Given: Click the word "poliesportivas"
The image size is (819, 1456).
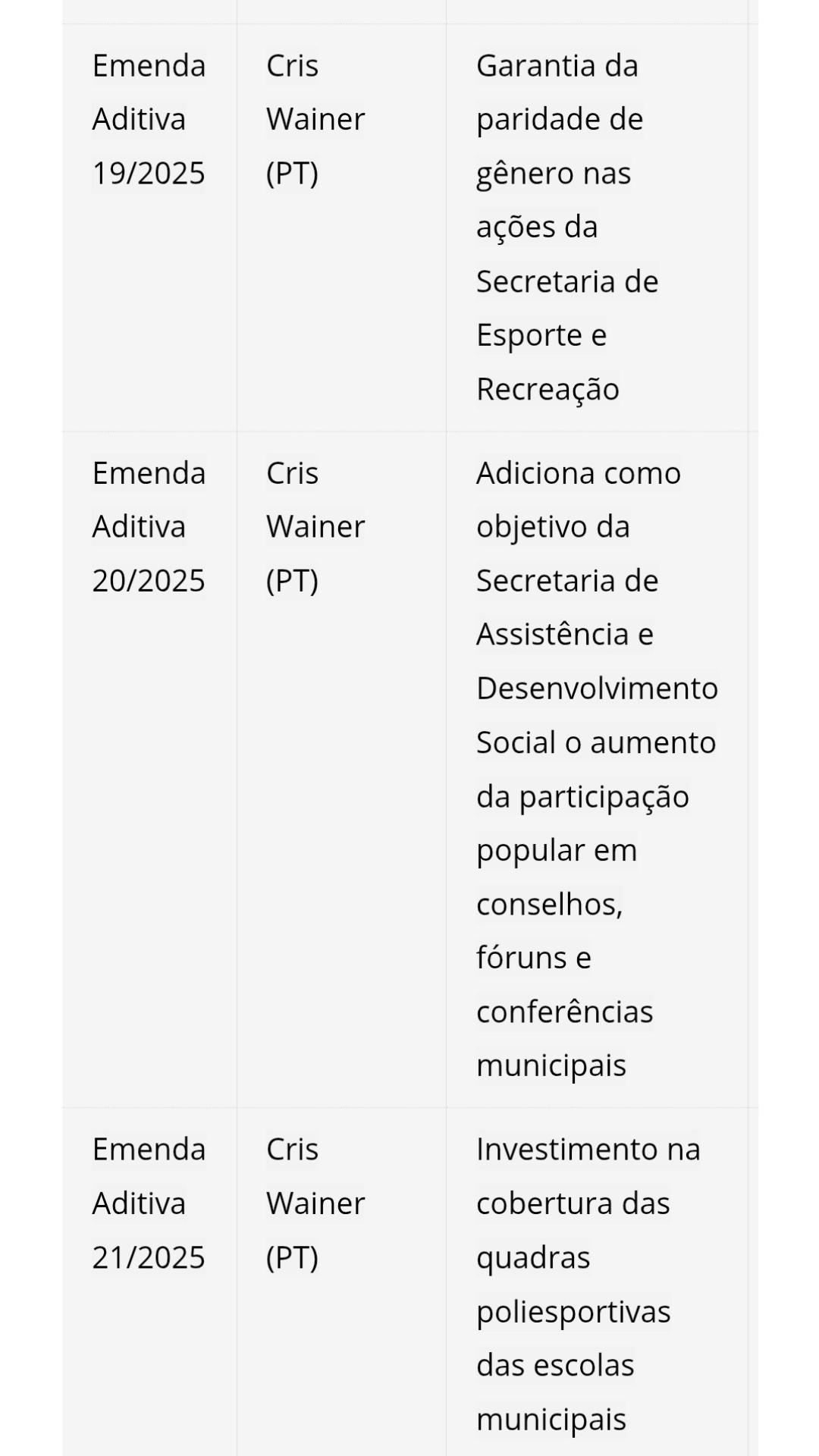Looking at the screenshot, I should pos(573,1311).
